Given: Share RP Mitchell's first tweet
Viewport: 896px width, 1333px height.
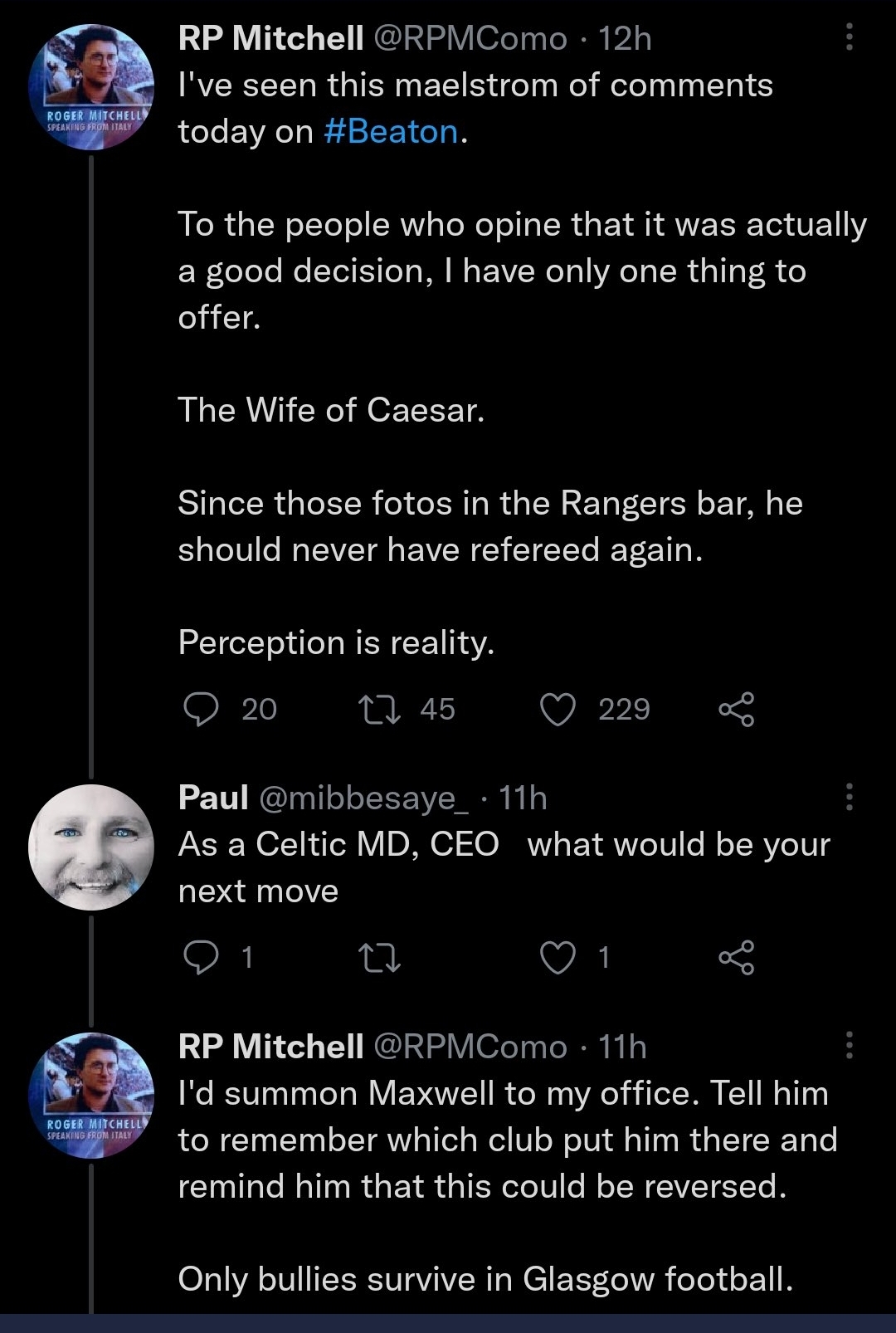Looking at the screenshot, I should pyautogui.click(x=736, y=710).
